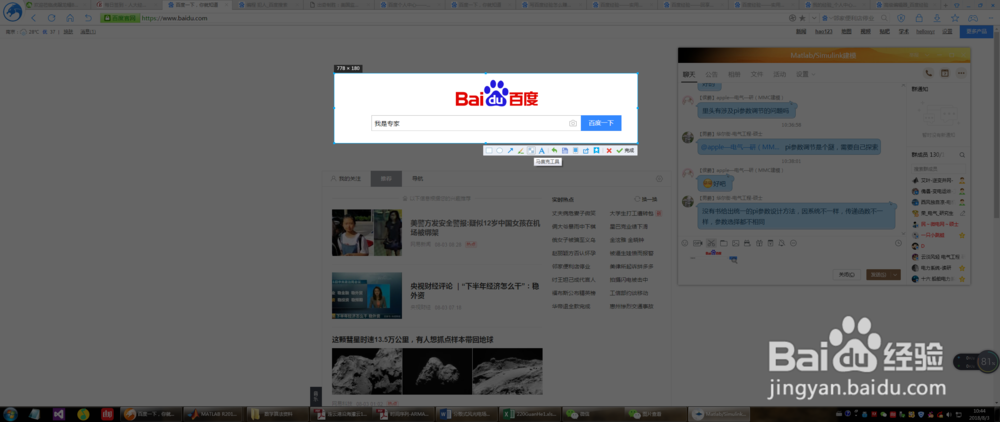Click the 换一换 refresh link in hot topics

tap(646, 199)
